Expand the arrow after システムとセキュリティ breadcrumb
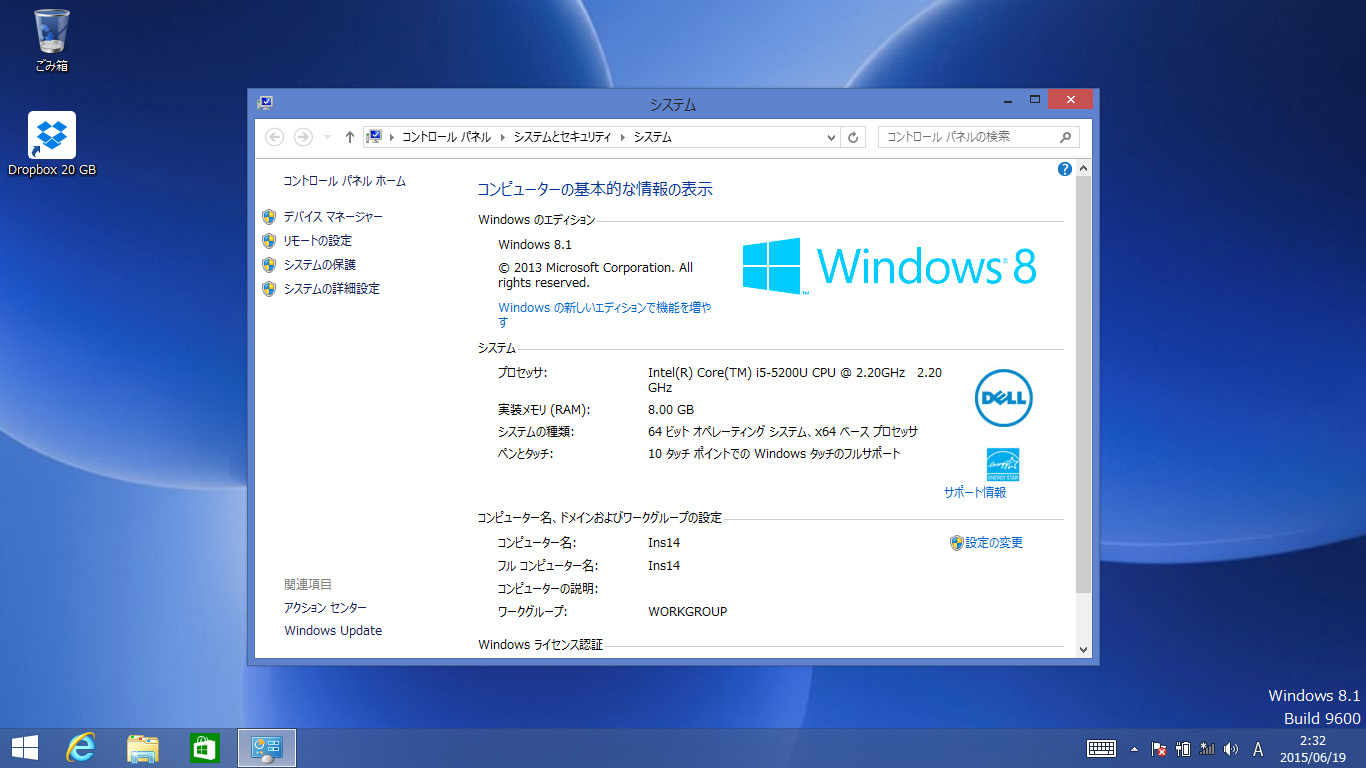 tap(623, 137)
